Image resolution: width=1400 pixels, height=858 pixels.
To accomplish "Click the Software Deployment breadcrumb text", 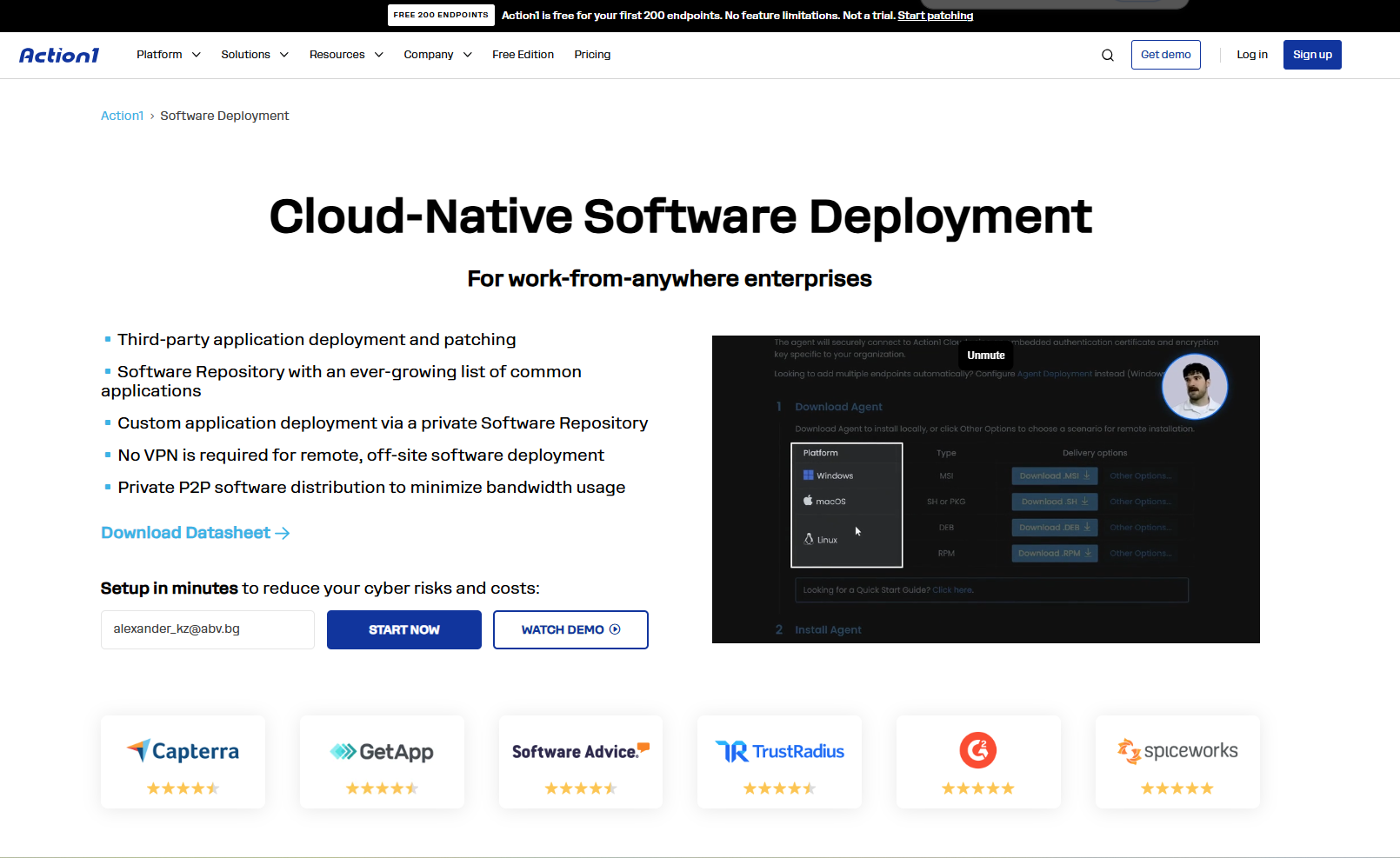I will [x=224, y=116].
